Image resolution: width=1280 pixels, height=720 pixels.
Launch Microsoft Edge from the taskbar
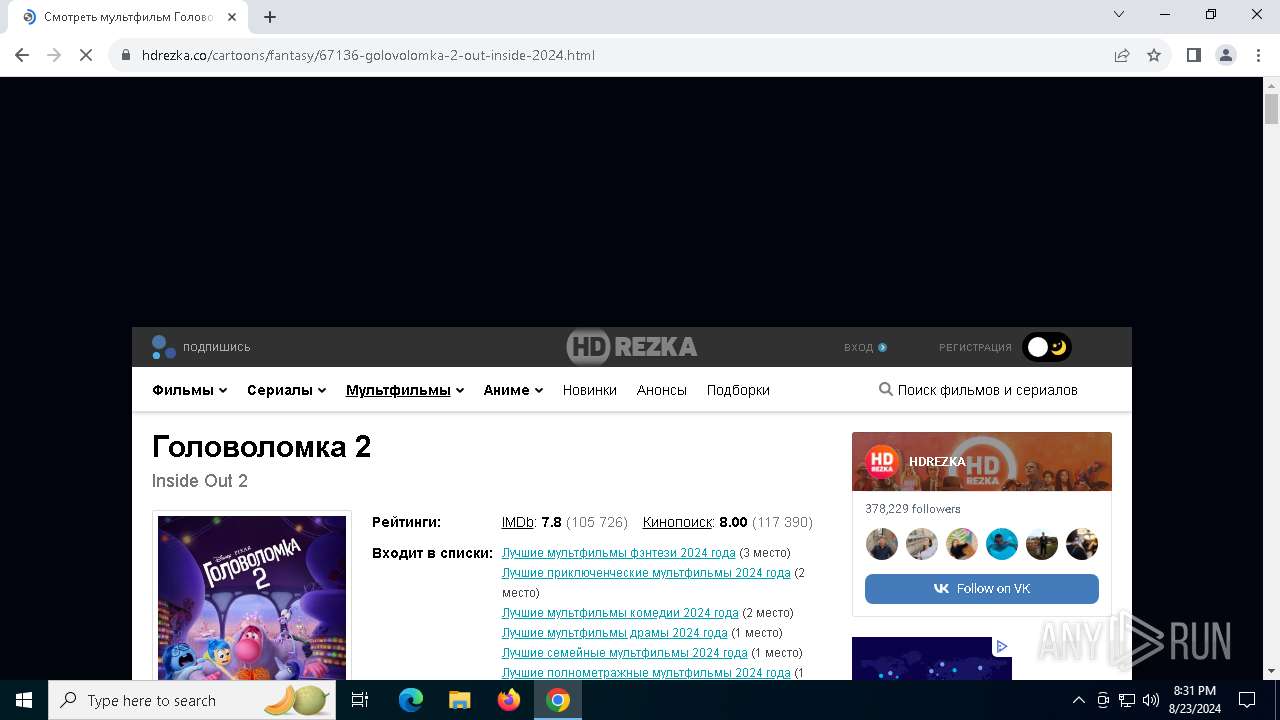tap(411, 700)
